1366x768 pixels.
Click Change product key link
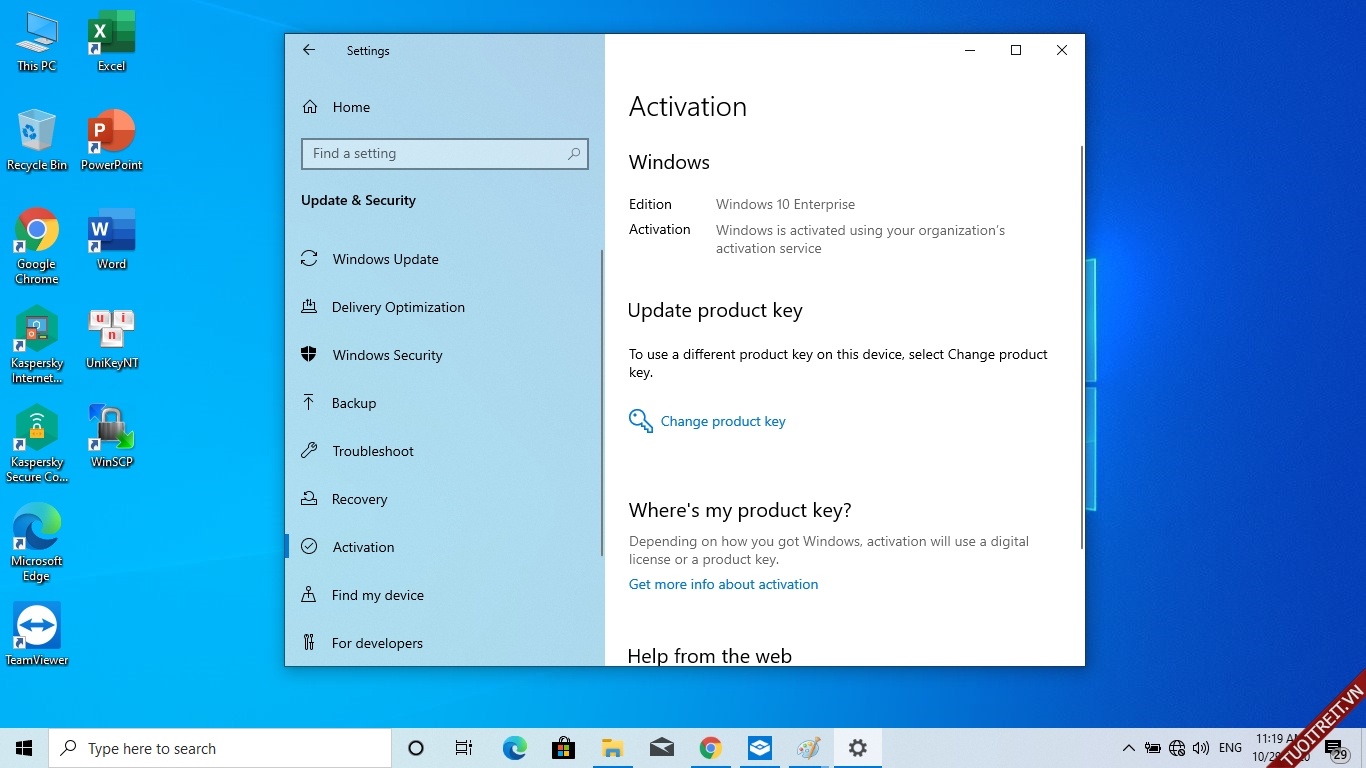(x=723, y=421)
